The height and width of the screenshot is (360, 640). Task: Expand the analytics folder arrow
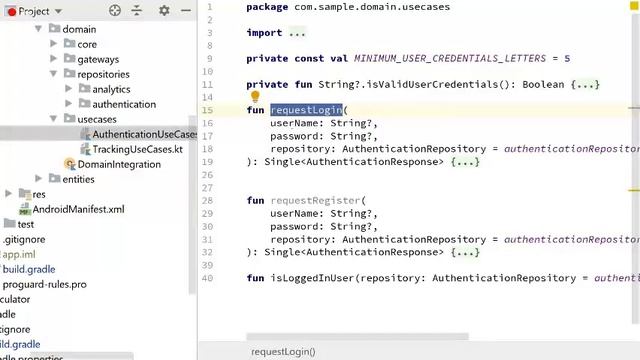(69, 88)
